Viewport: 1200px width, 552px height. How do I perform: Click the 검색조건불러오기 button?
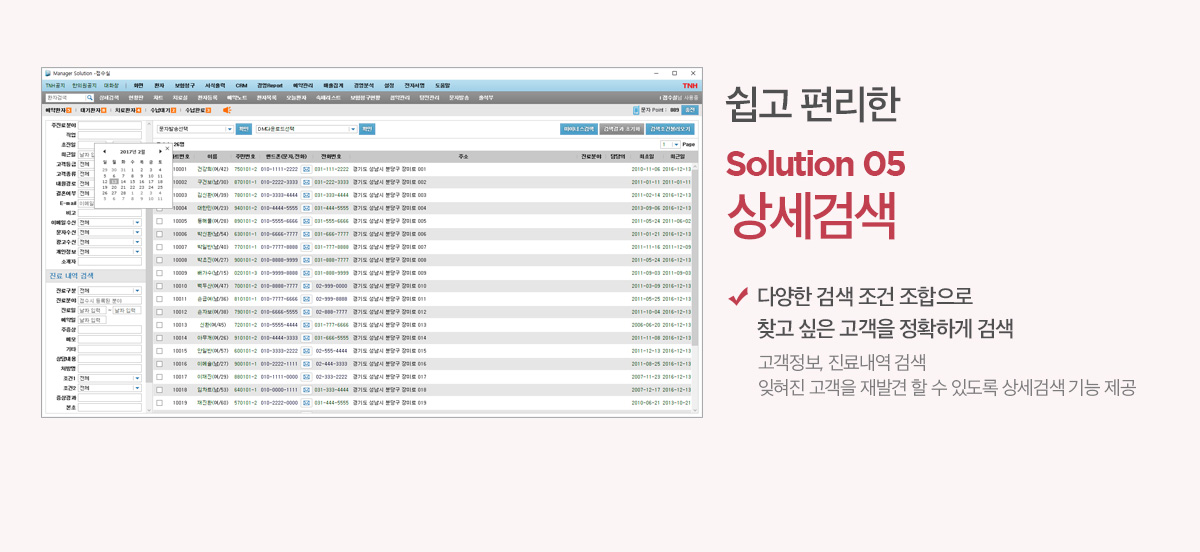(x=670, y=129)
